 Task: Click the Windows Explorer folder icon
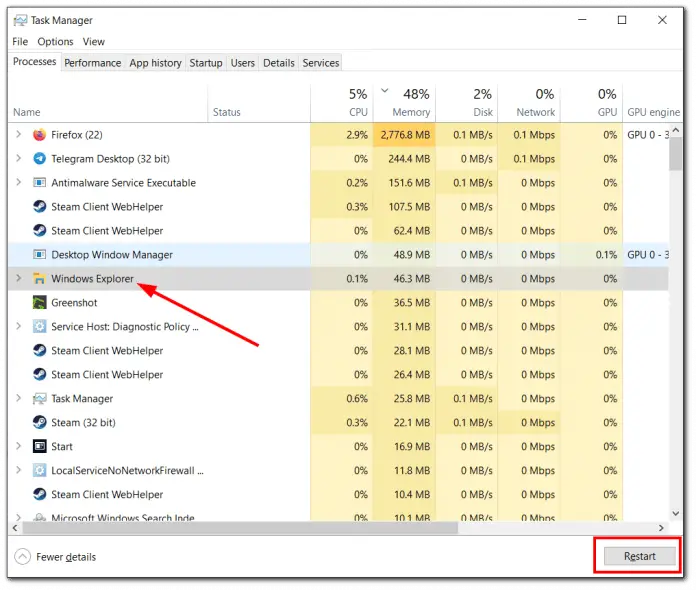pyautogui.click(x=40, y=278)
